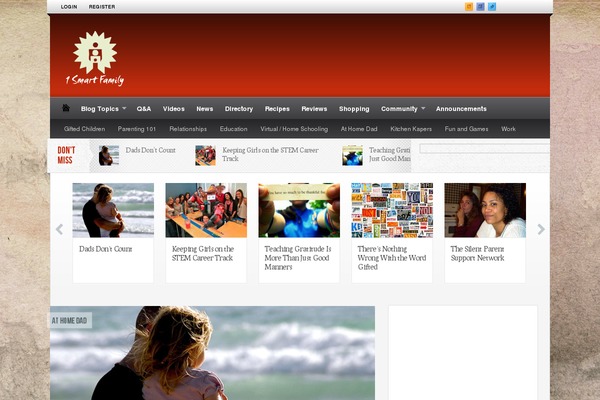This screenshot has height=400, width=600.
Task: Open Dads Don't Count ticker headline
Action: pyautogui.click(x=150, y=150)
